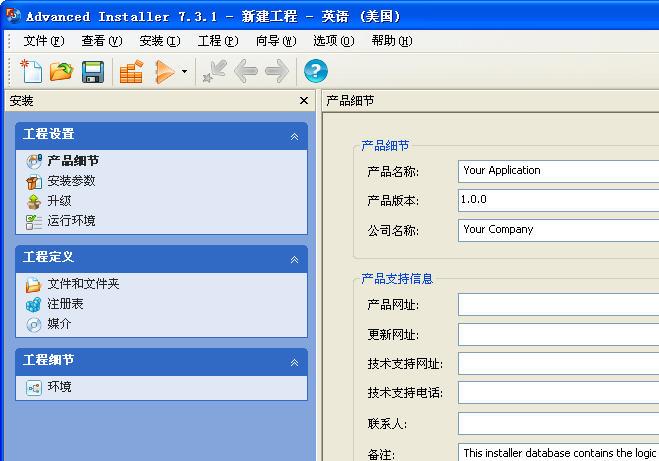Open 注册表 page in the sidebar
Screen dimensions: 659x461
tap(65, 304)
